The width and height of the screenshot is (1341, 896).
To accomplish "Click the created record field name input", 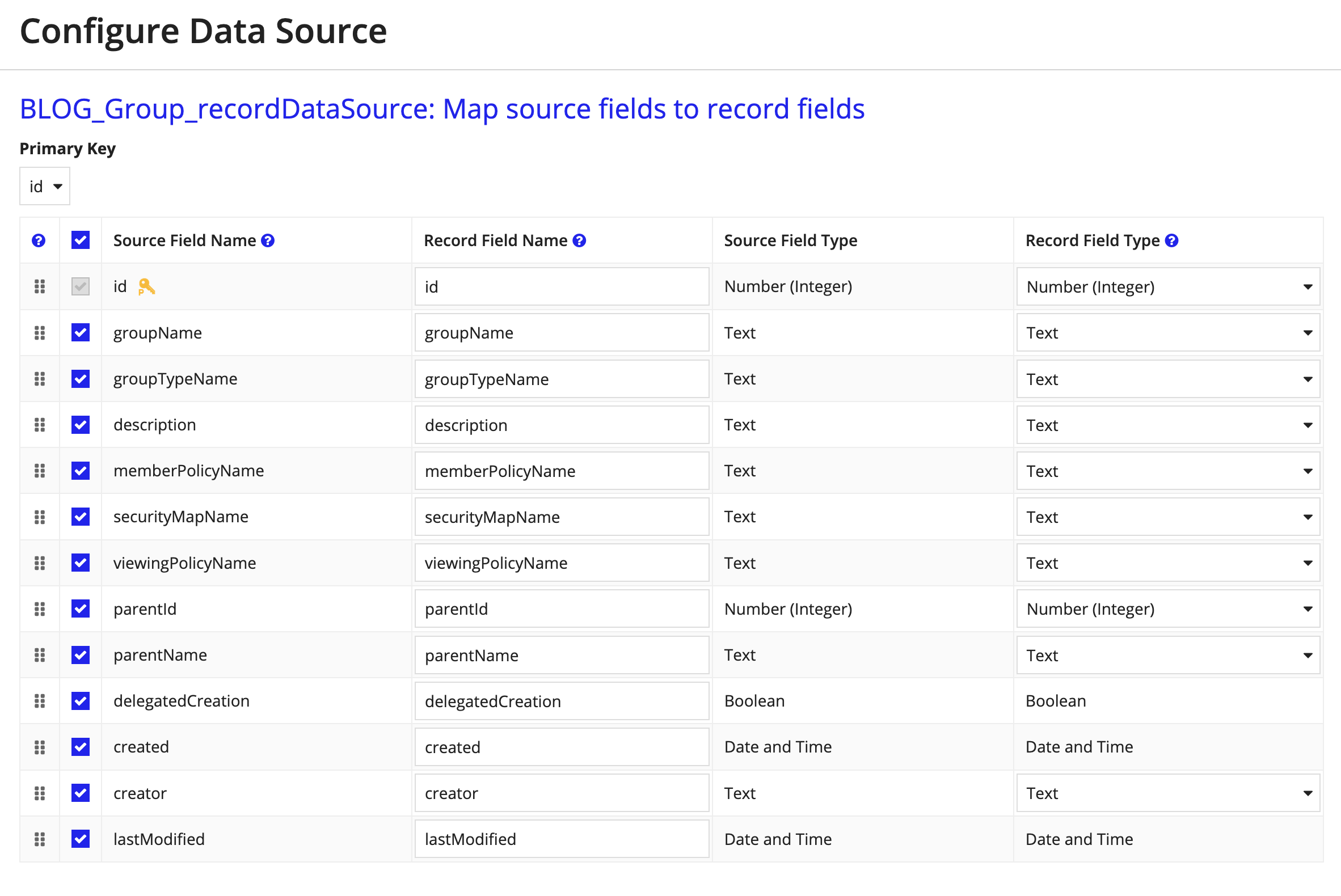I will (x=562, y=747).
